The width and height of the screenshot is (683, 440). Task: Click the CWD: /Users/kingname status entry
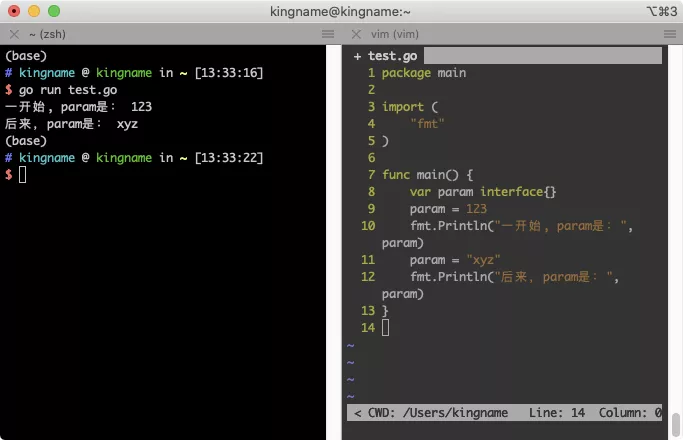[x=438, y=413]
